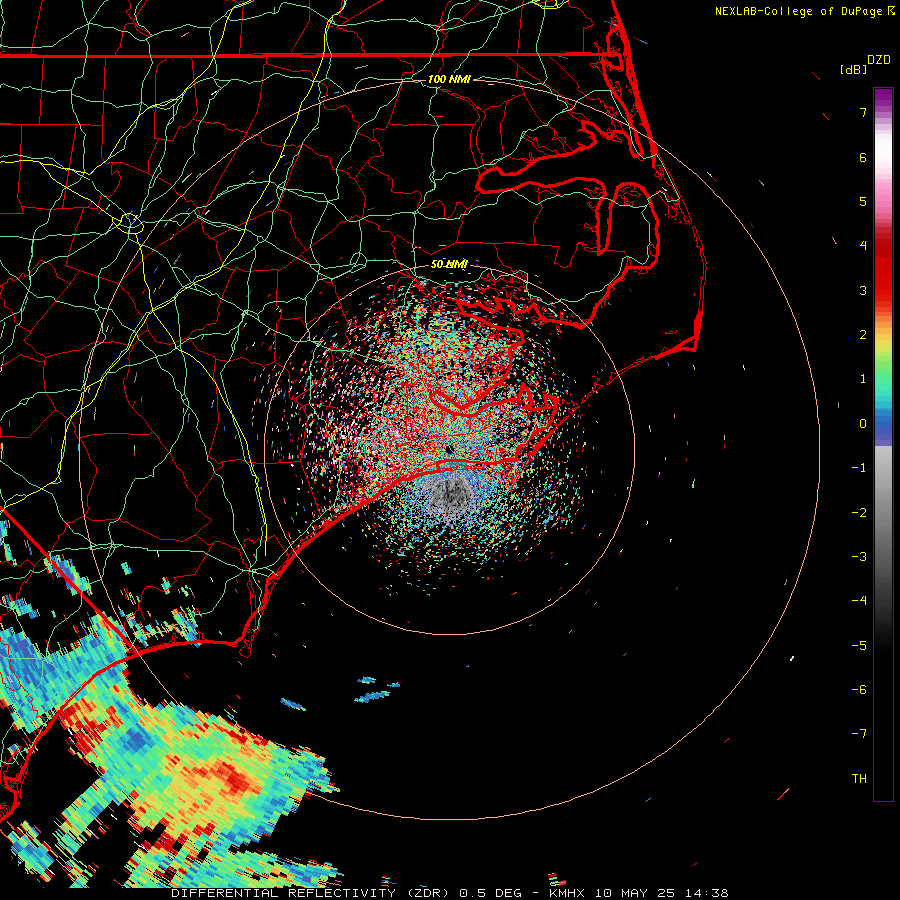Click the 0 value on the scale
This screenshot has width=900, height=900.
coord(863,424)
